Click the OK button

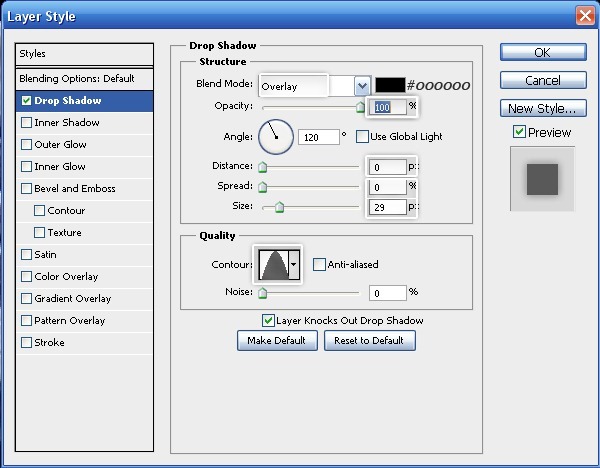[x=542, y=52]
